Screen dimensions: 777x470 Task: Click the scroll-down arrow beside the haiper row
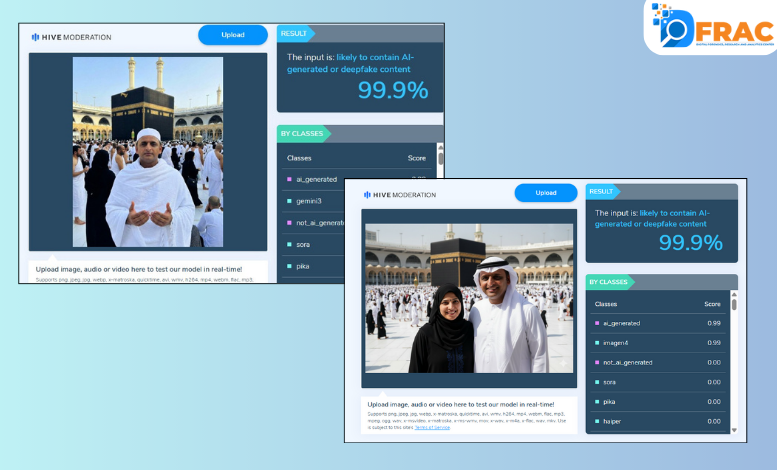pos(733,427)
